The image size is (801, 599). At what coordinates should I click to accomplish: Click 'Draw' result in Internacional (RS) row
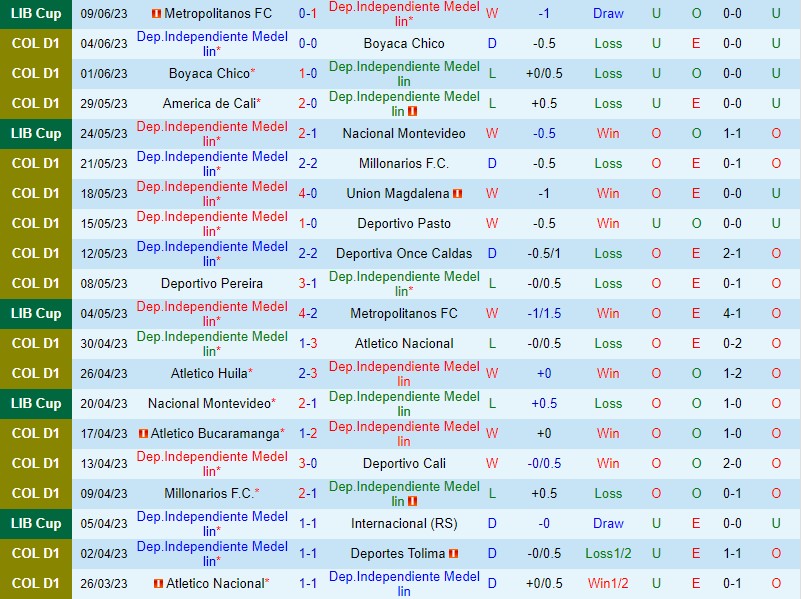point(608,523)
